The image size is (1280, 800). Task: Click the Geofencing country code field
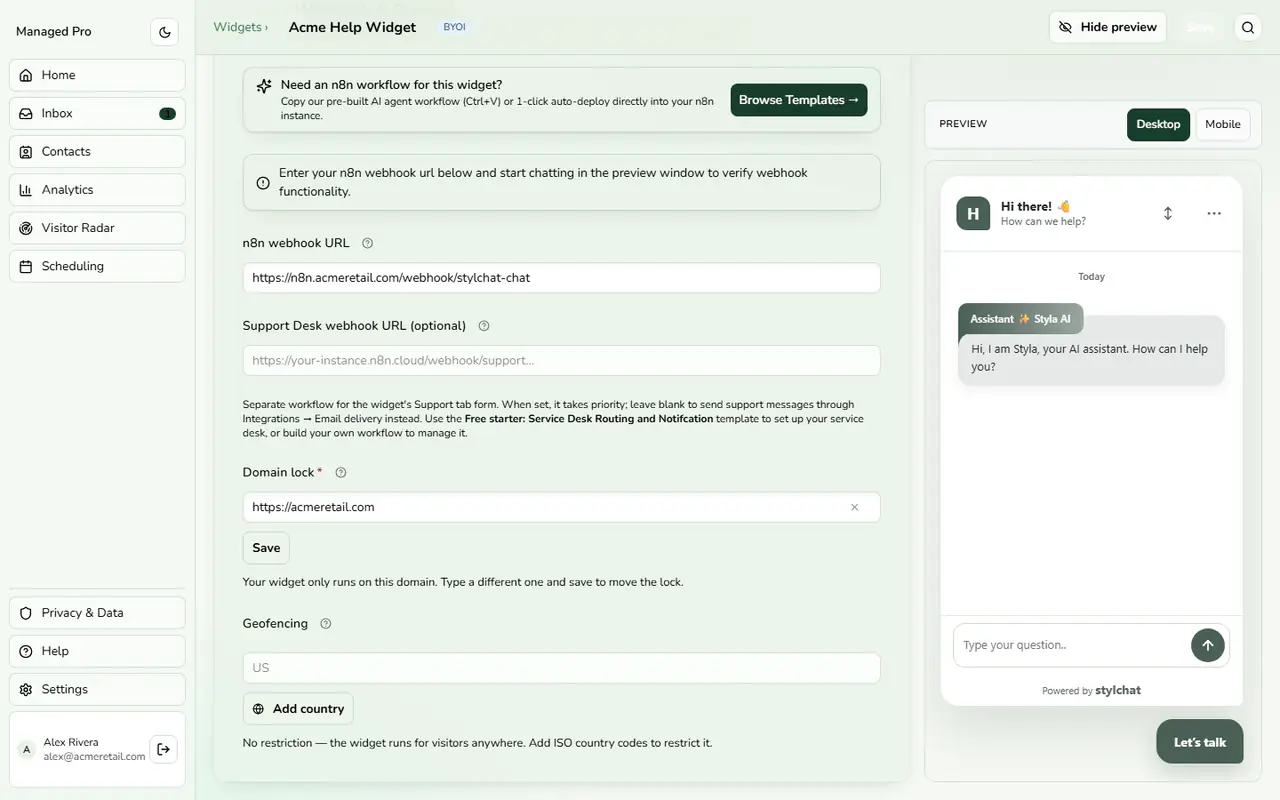pos(561,668)
